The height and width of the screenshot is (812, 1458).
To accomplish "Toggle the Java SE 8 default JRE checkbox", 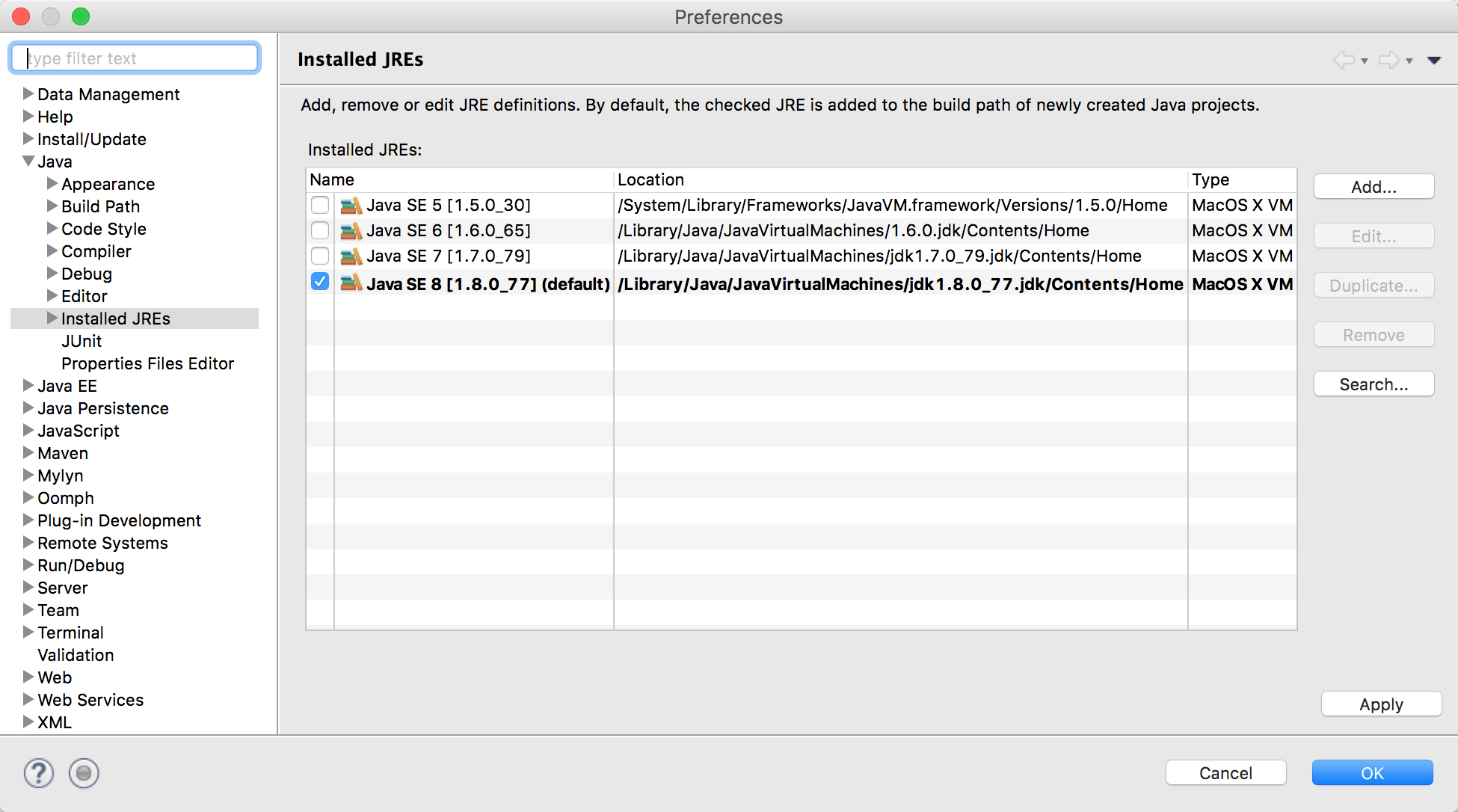I will tap(320, 281).
